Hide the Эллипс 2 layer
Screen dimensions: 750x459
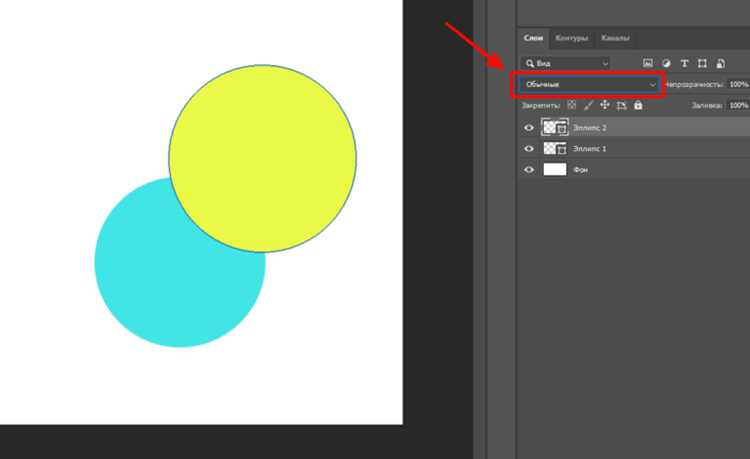(x=529, y=128)
